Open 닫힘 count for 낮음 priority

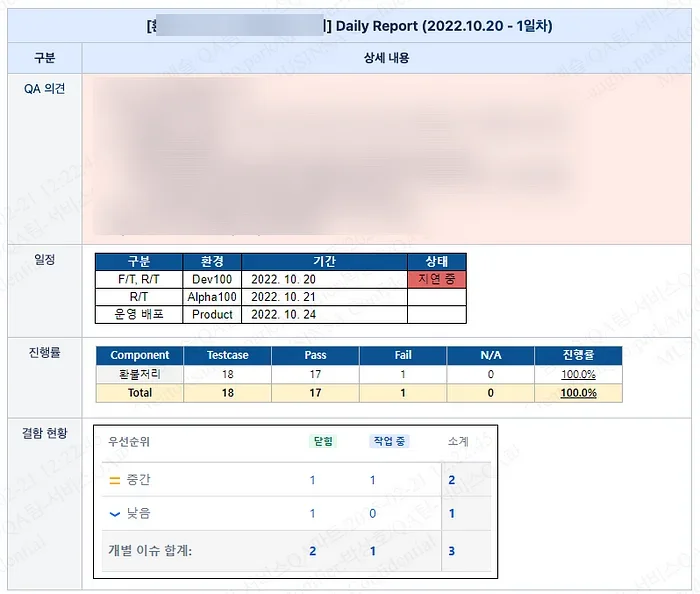(312, 514)
